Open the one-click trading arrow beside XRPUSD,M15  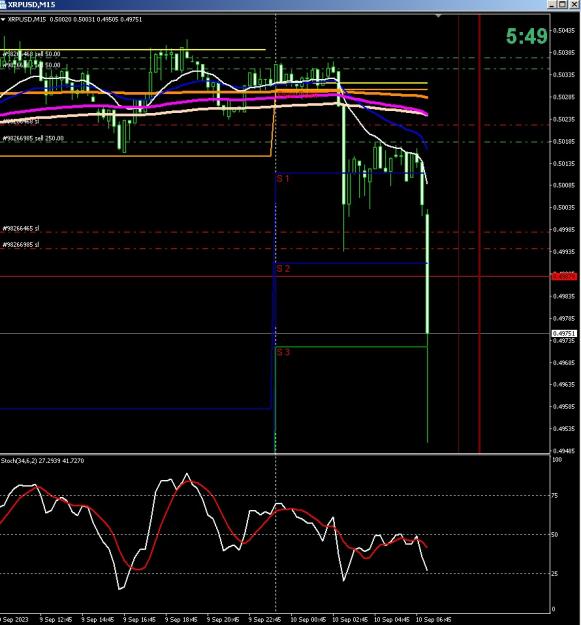click(3, 19)
